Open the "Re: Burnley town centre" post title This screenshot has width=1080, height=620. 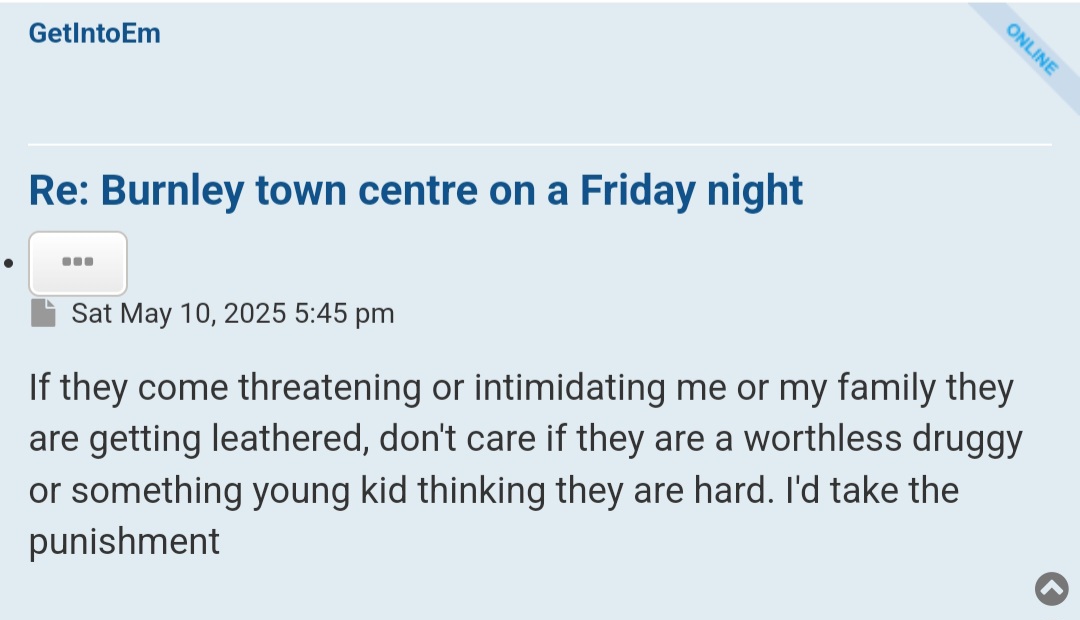415,190
